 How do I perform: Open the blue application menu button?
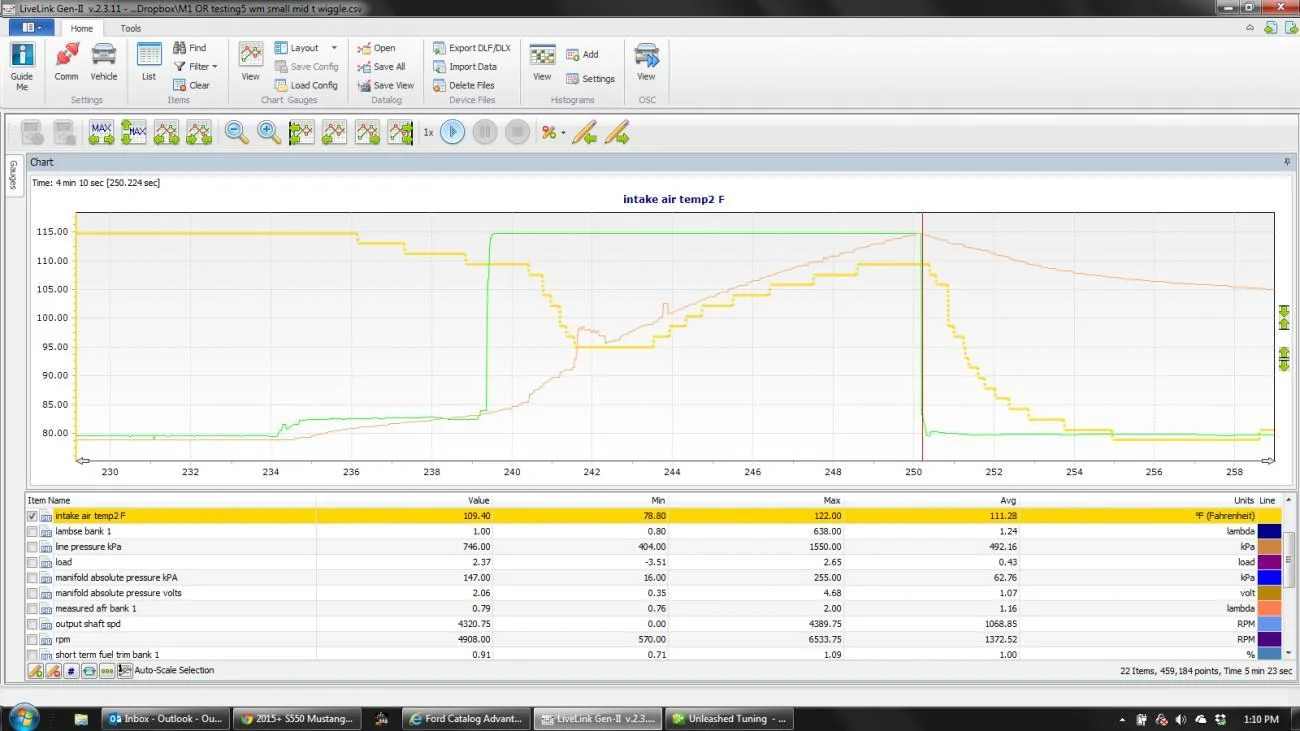(x=32, y=28)
